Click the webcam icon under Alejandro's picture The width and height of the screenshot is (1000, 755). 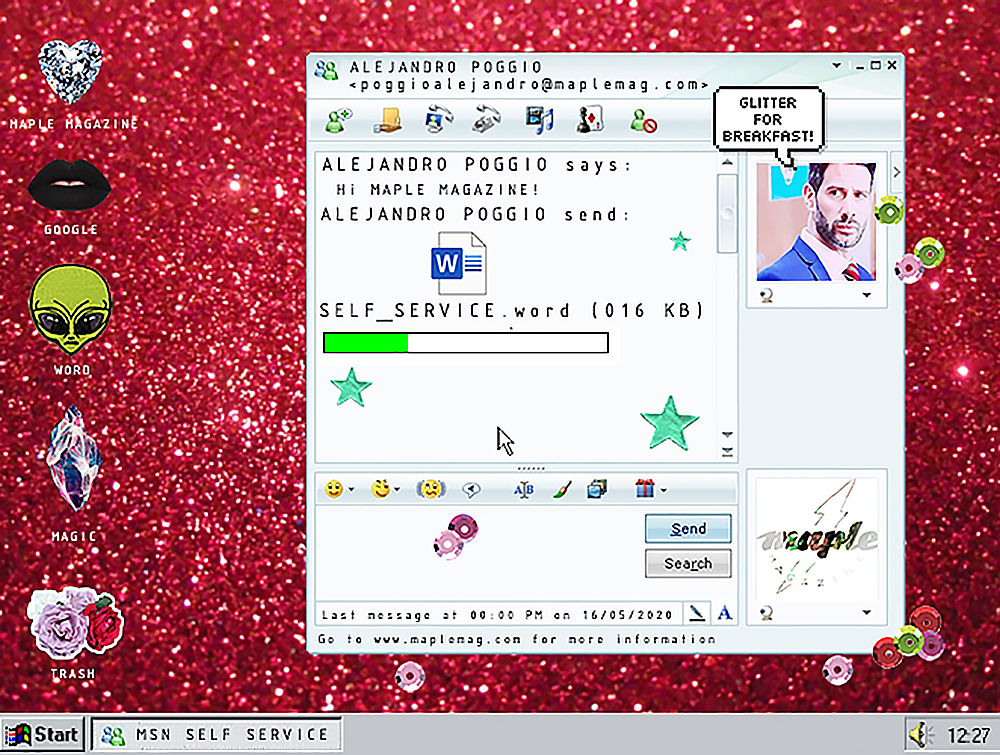click(x=766, y=295)
